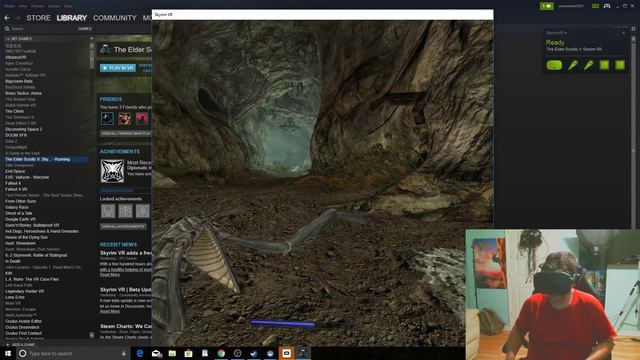Select the running Elder Scrolls V row
Image resolution: width=640 pixels, height=360 pixels.
[46, 159]
